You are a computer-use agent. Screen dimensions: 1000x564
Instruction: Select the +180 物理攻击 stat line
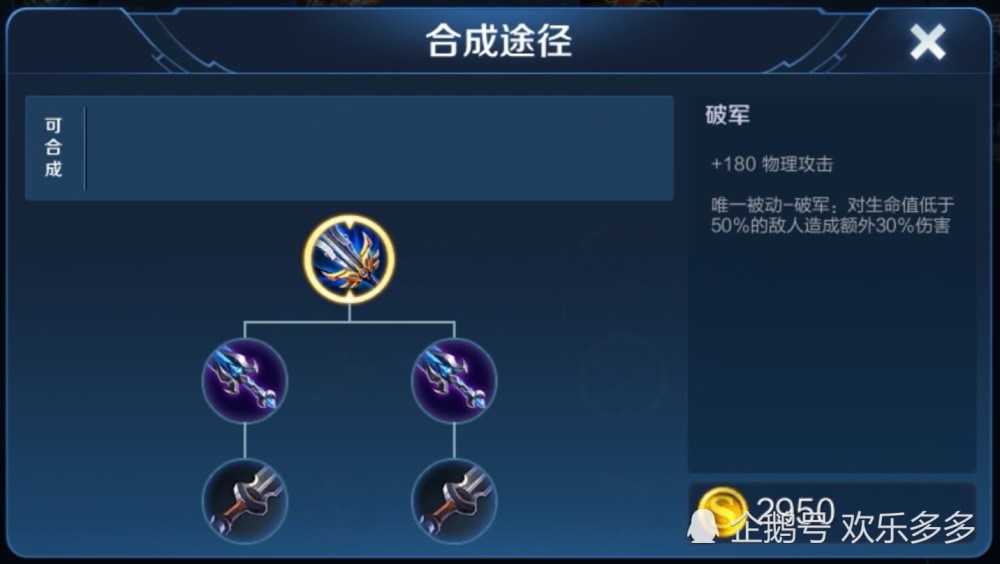[772, 164]
